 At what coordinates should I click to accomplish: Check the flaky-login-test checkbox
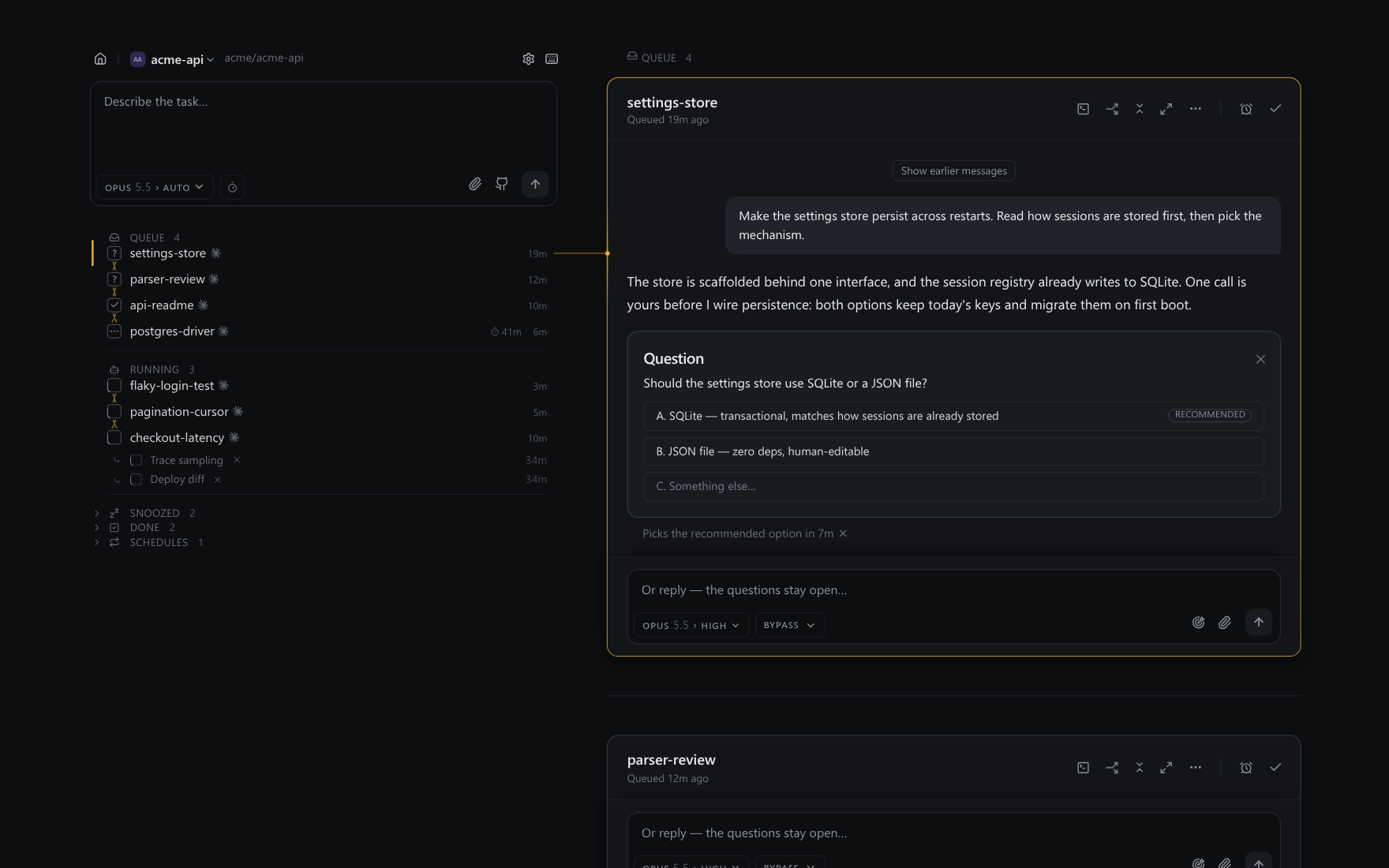coord(114,386)
